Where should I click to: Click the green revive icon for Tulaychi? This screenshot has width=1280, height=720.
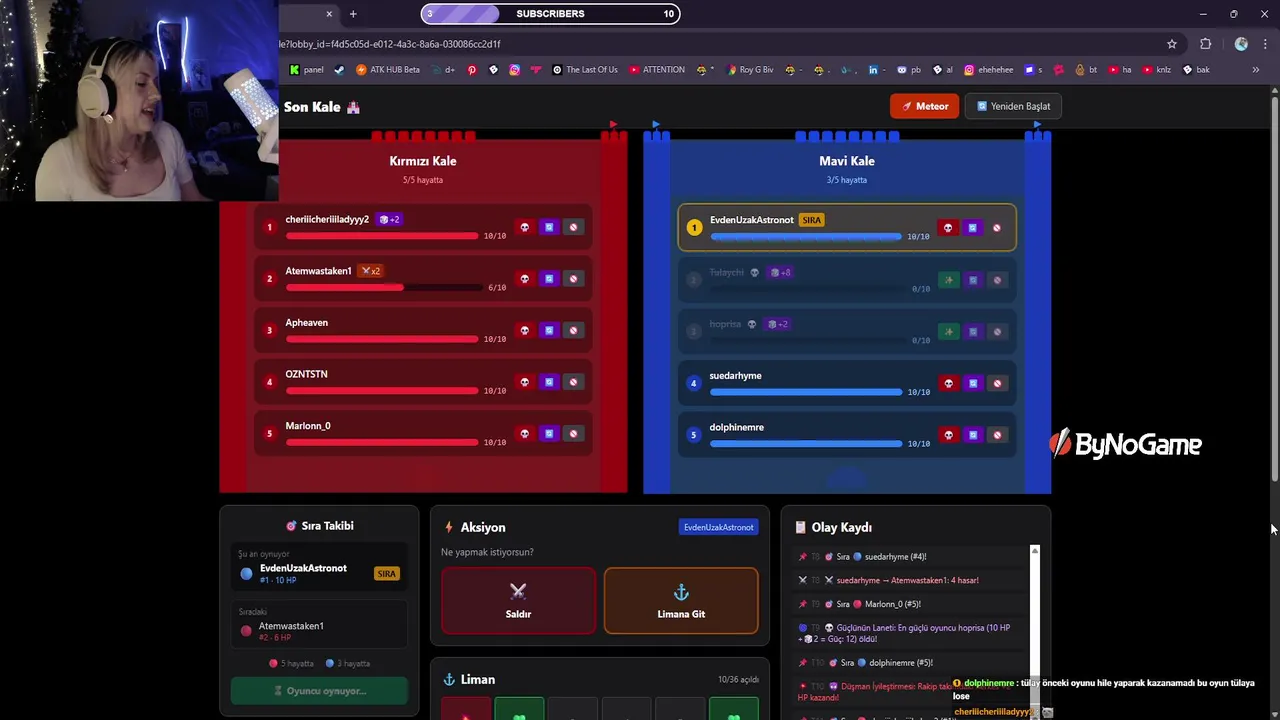(x=948, y=280)
